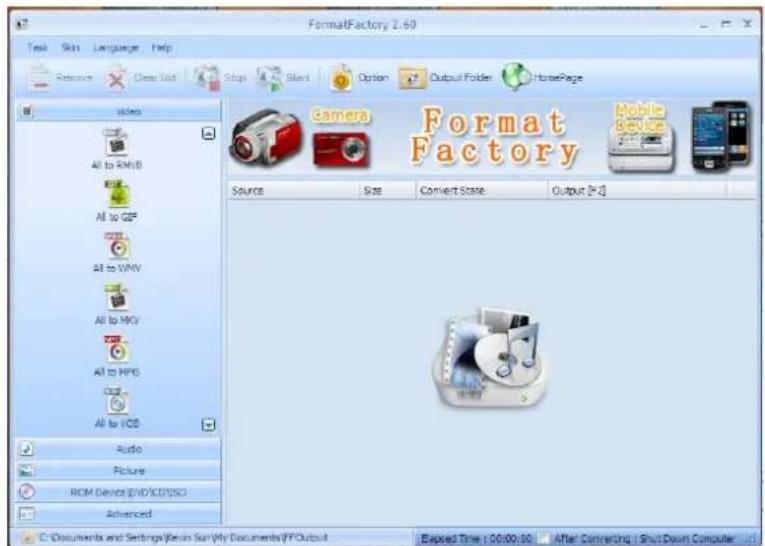Expand the ROM Device DVD CD ISO panel
The image size is (765, 546).
click(119, 492)
